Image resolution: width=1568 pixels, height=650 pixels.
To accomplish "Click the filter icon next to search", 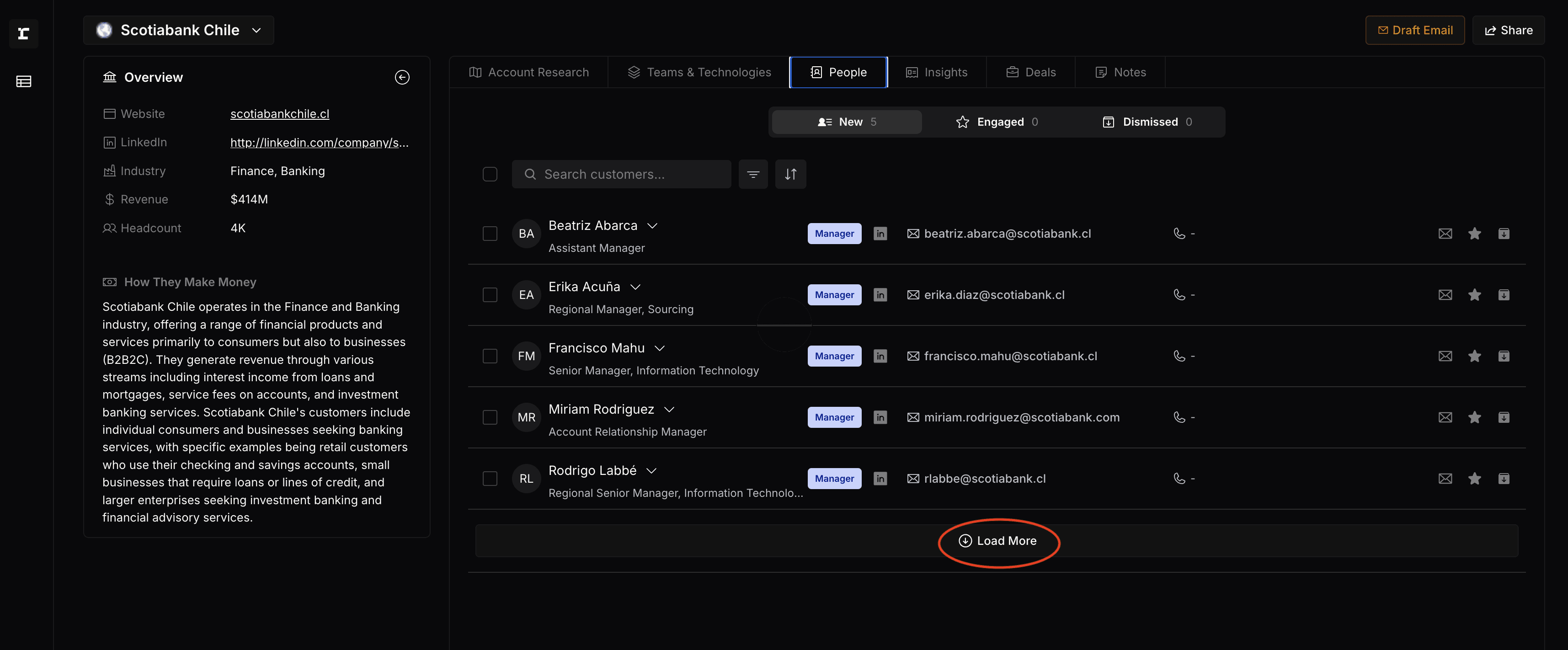I will click(x=753, y=174).
